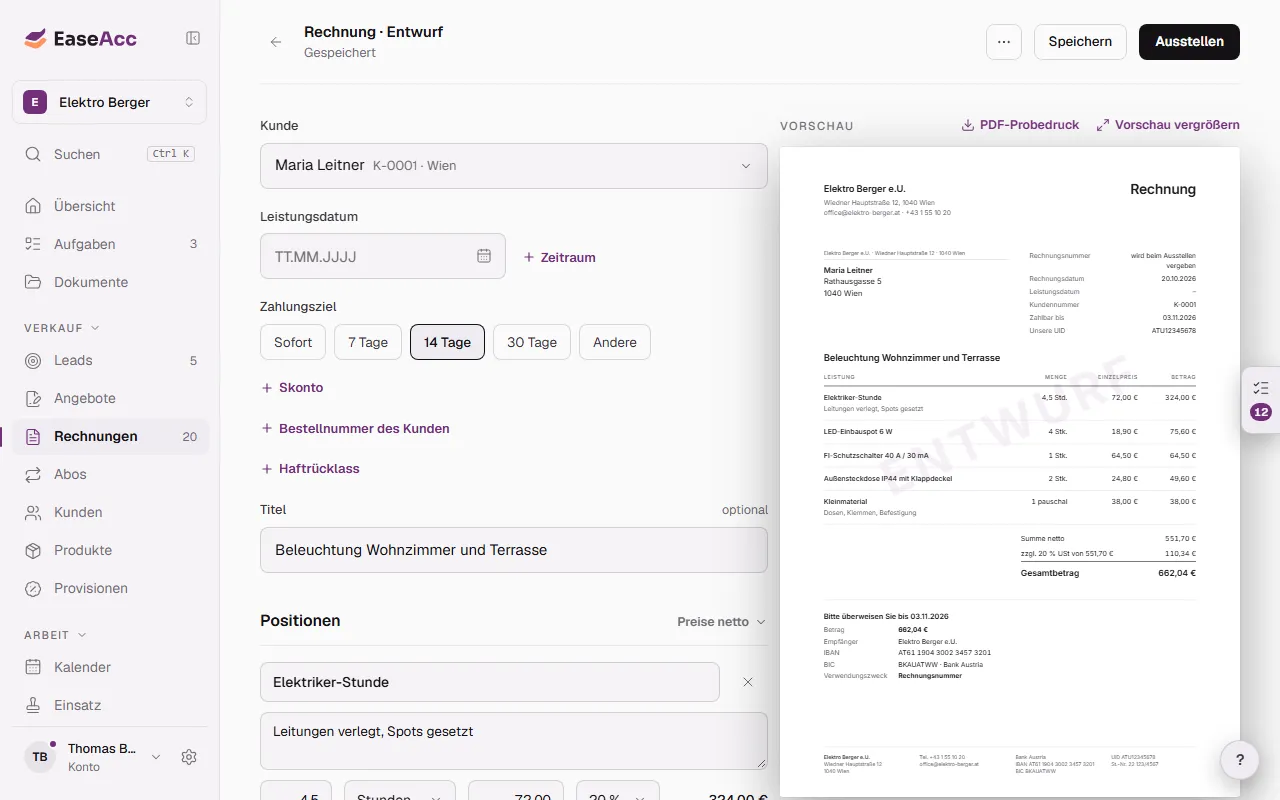
Task: Enlarge the preview with Vorschau vergrößern
Action: pyautogui.click(x=1168, y=125)
